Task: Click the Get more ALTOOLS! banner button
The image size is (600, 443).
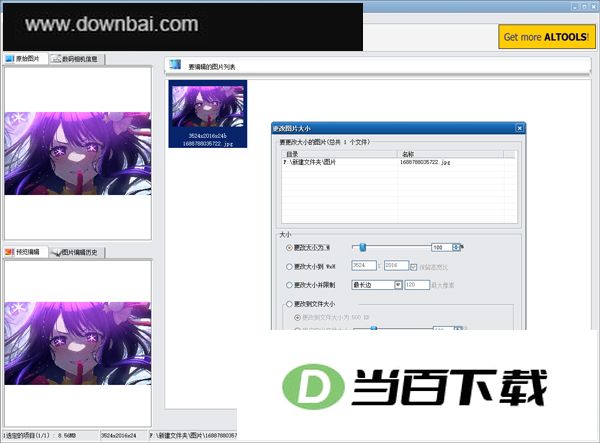Action: click(547, 37)
